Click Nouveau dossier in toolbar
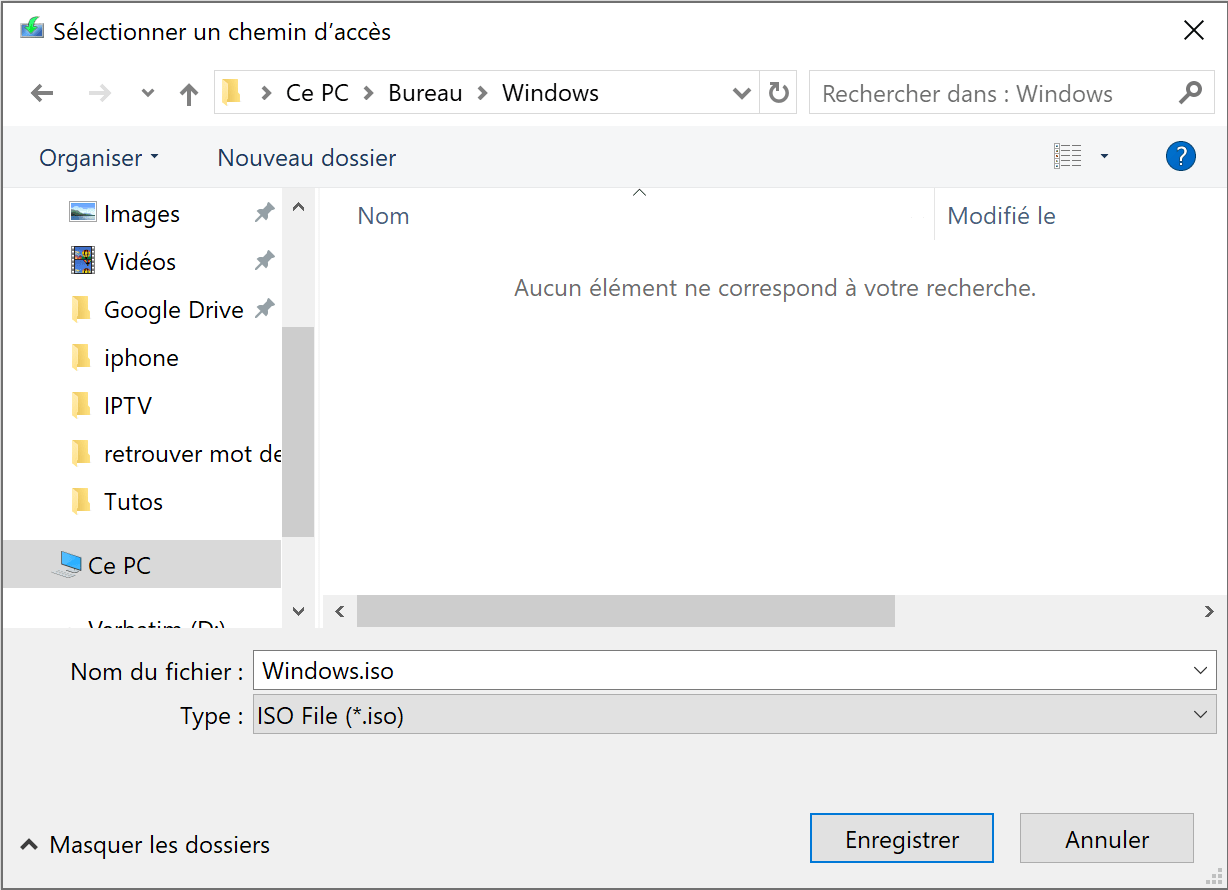The image size is (1228, 890). (x=306, y=158)
